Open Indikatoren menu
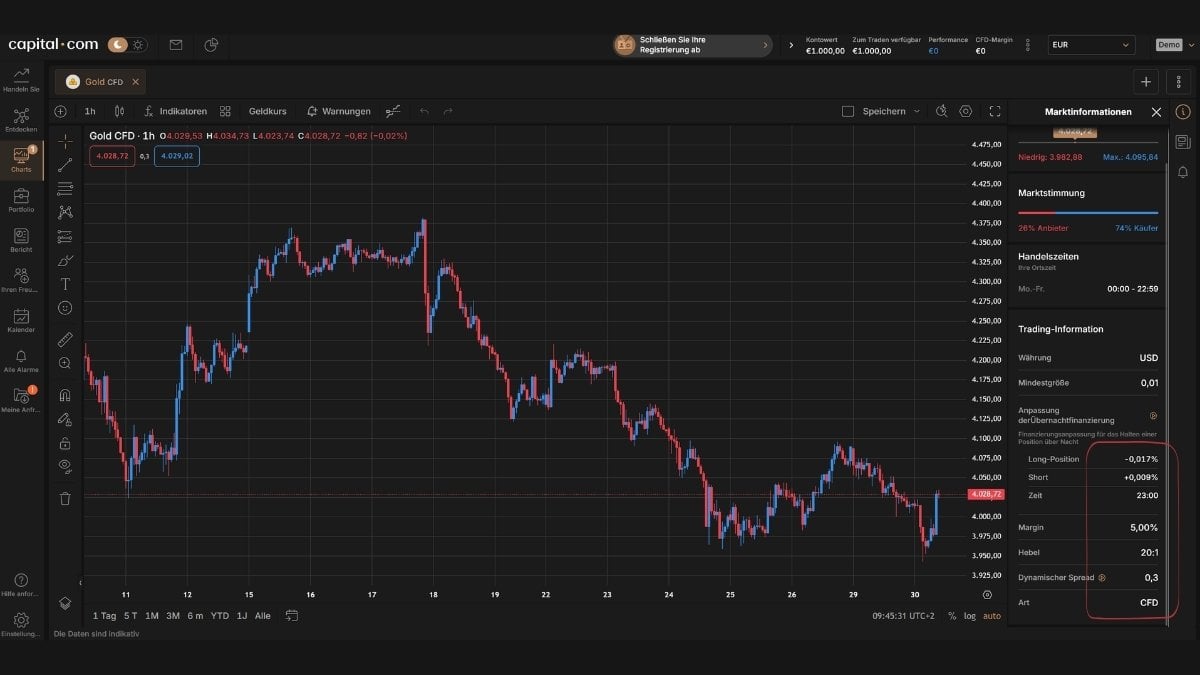Screen dimensions: 1200x675 [176, 111]
